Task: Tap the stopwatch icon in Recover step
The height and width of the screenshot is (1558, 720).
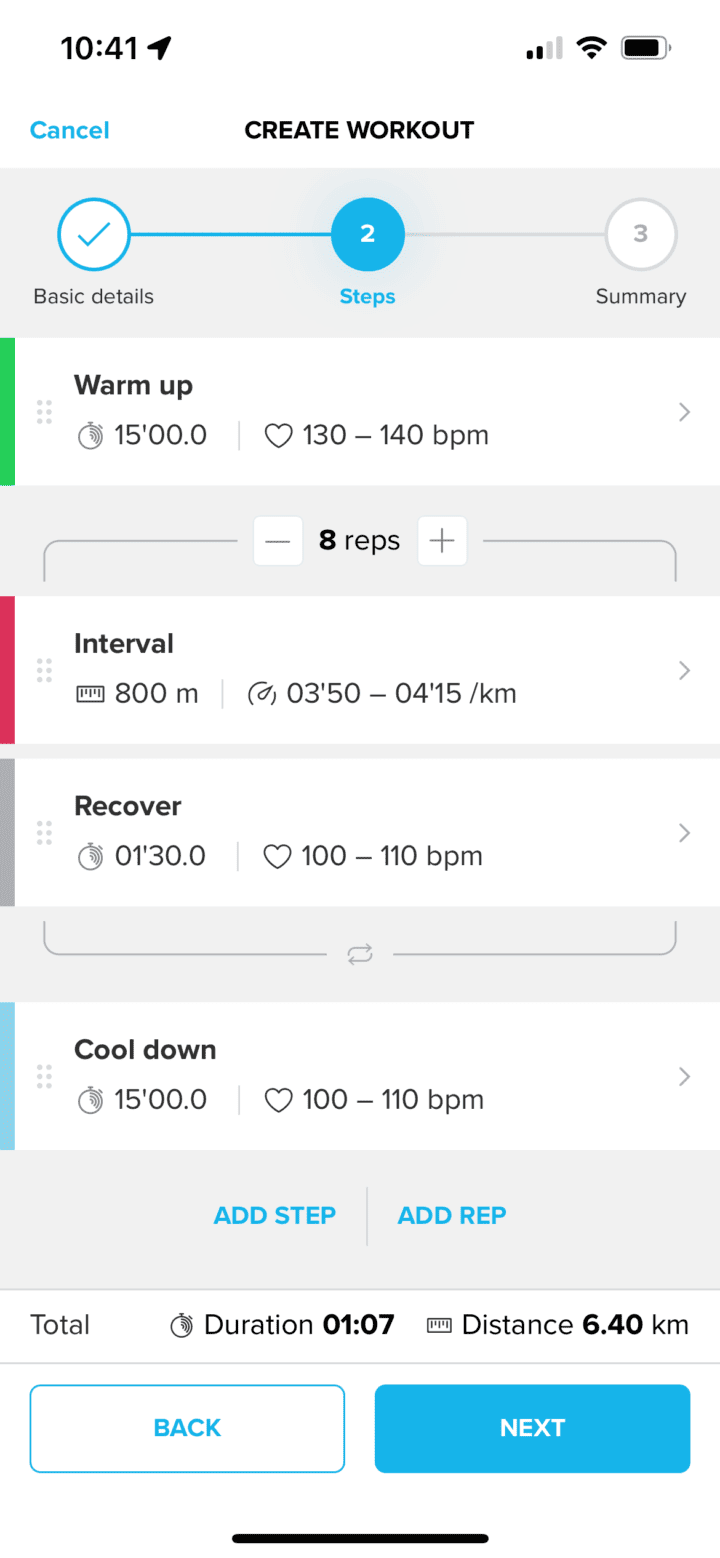Action: [90, 856]
